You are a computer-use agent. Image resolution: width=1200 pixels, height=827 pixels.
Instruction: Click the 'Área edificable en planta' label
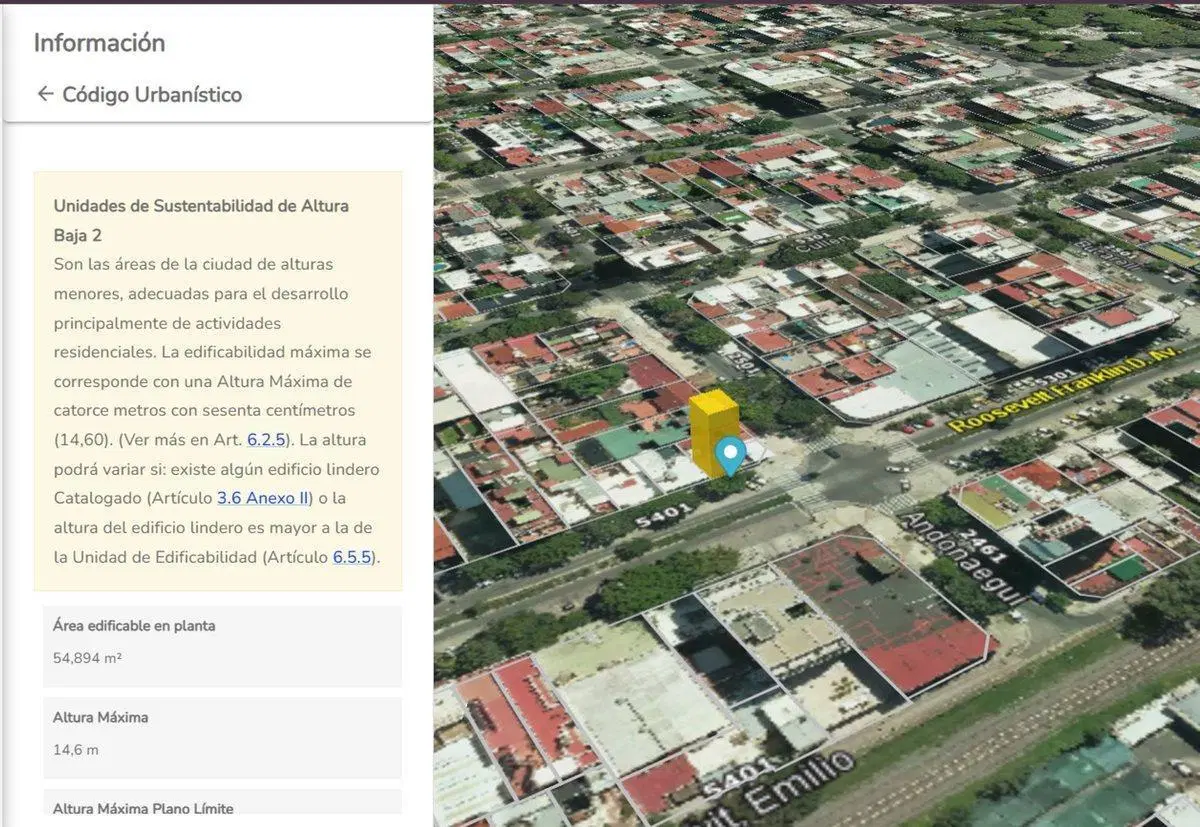coord(134,626)
